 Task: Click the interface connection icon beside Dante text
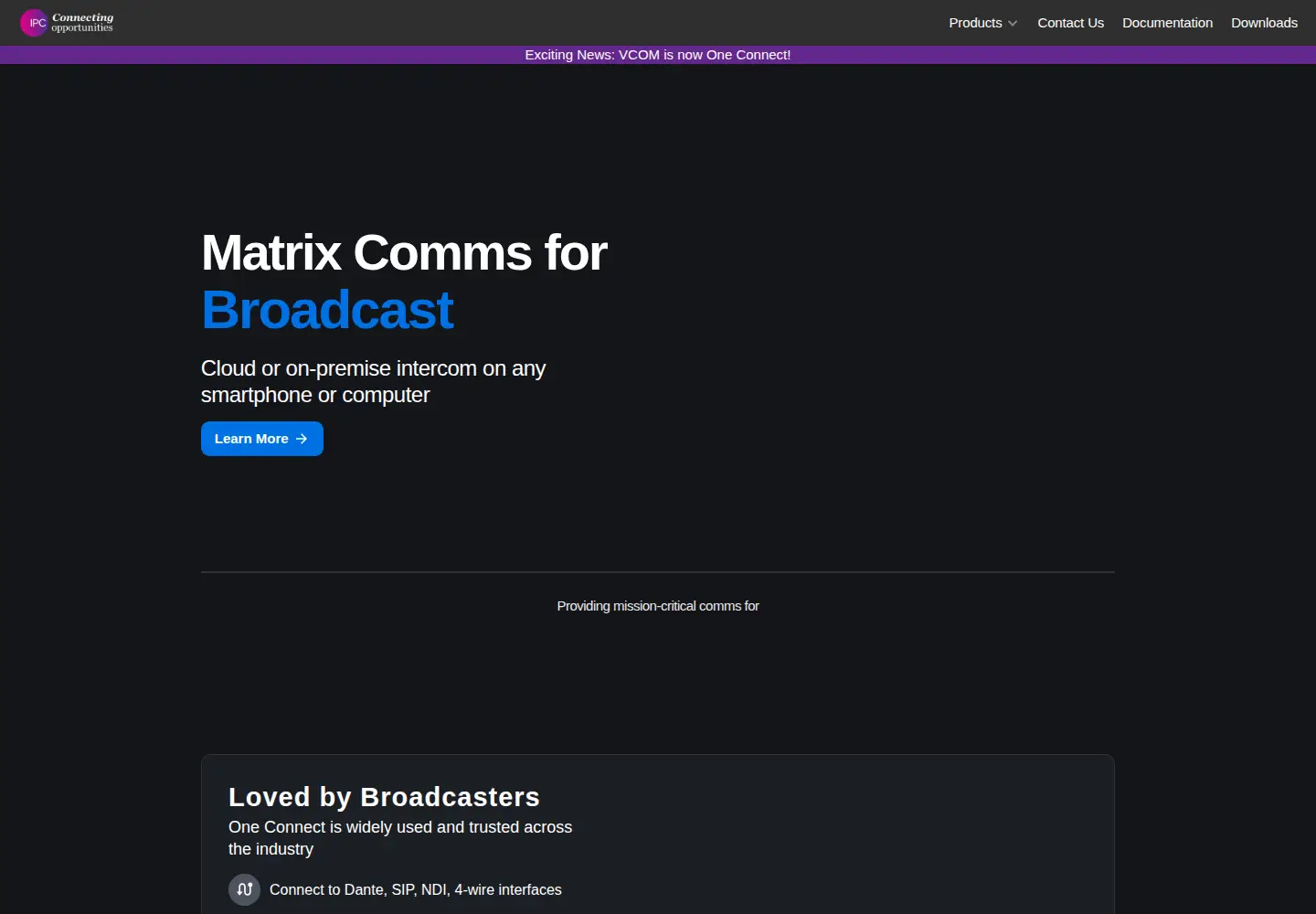tap(244, 889)
